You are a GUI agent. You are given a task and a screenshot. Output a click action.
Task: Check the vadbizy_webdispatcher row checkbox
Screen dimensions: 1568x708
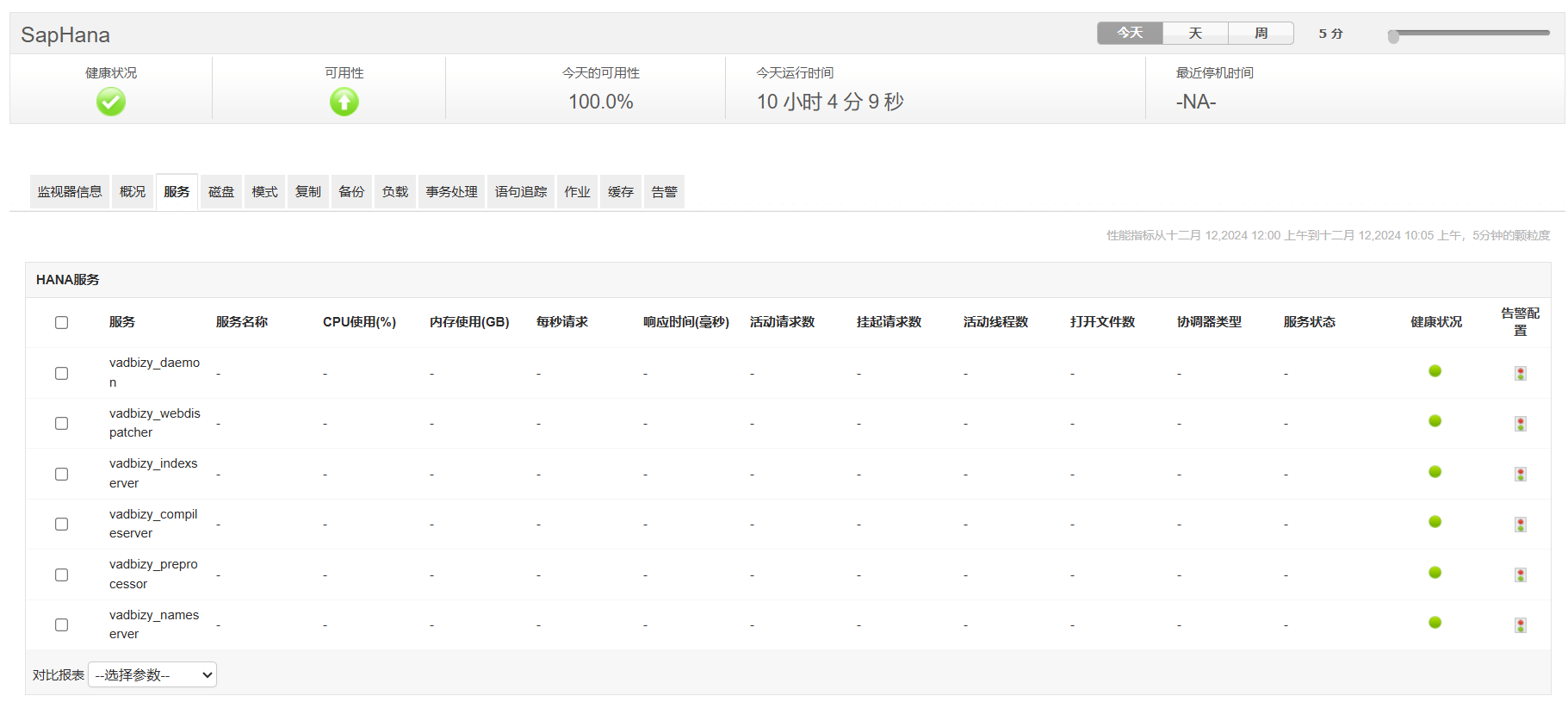coord(61,423)
